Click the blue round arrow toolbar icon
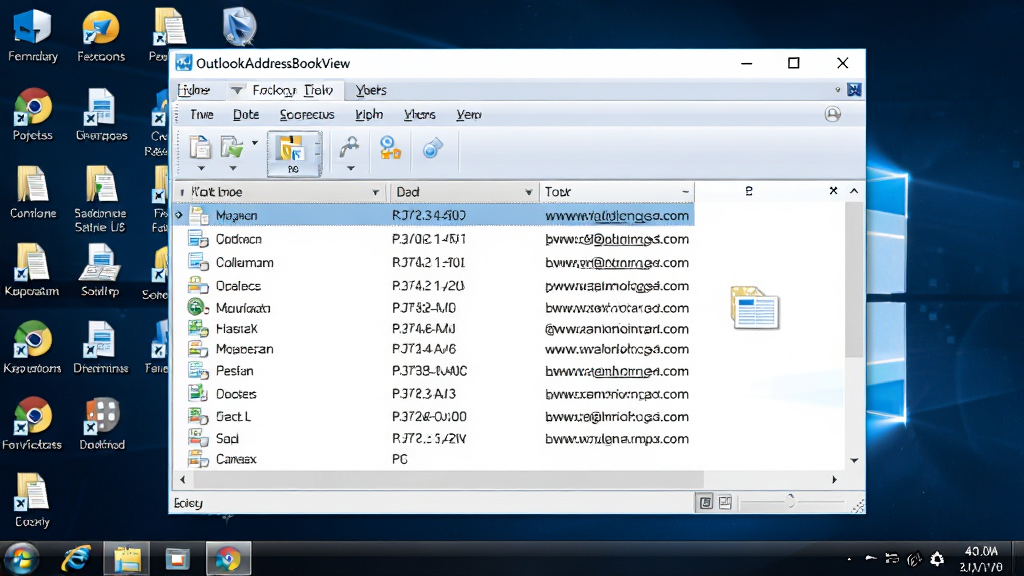This screenshot has width=1024, height=576. coord(432,148)
